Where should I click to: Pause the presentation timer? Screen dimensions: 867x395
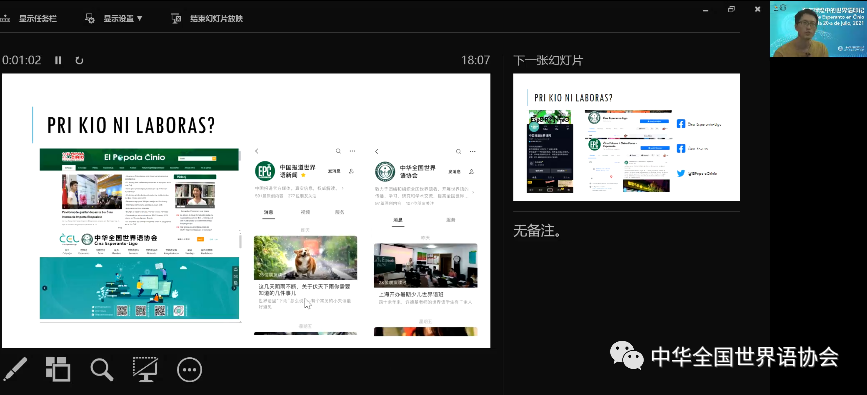tap(58, 60)
